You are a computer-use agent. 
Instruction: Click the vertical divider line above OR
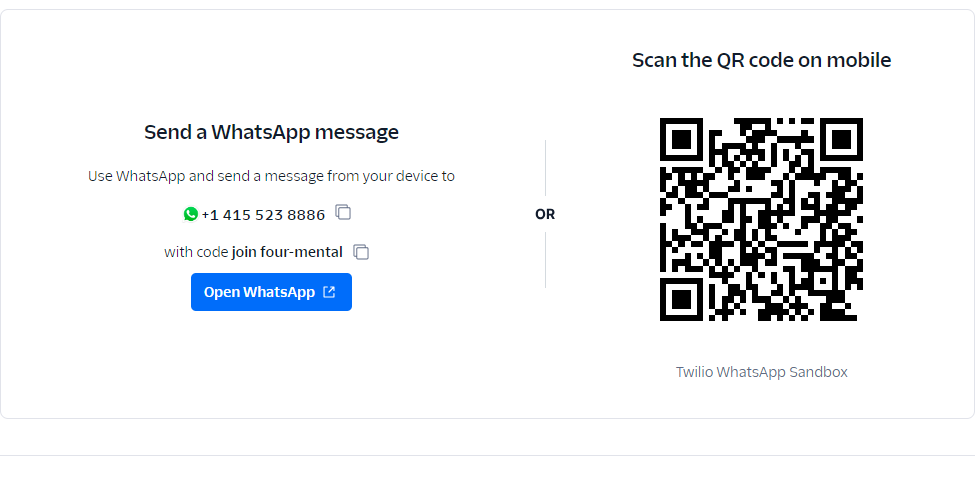tap(545, 170)
